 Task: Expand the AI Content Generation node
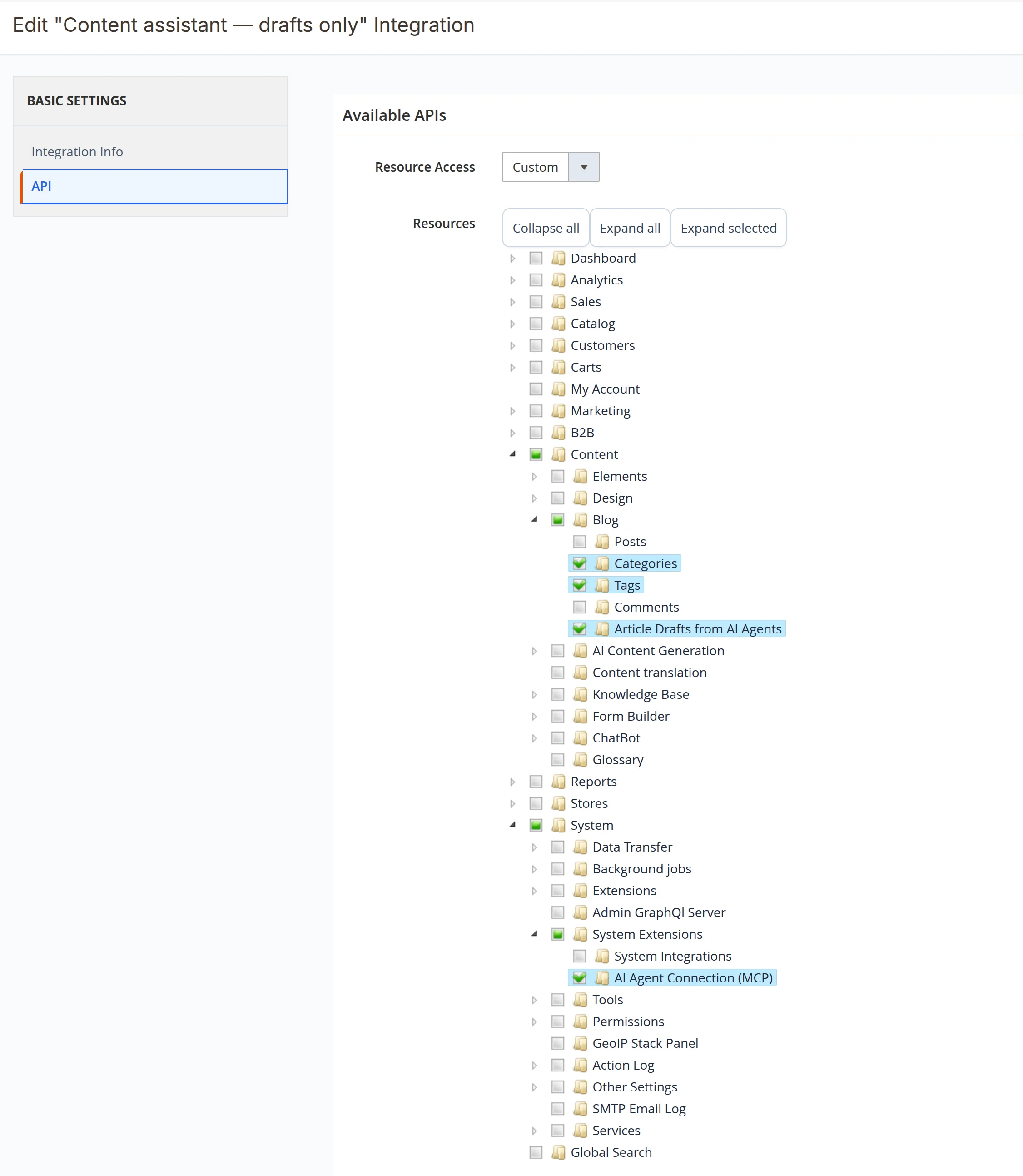coord(534,651)
